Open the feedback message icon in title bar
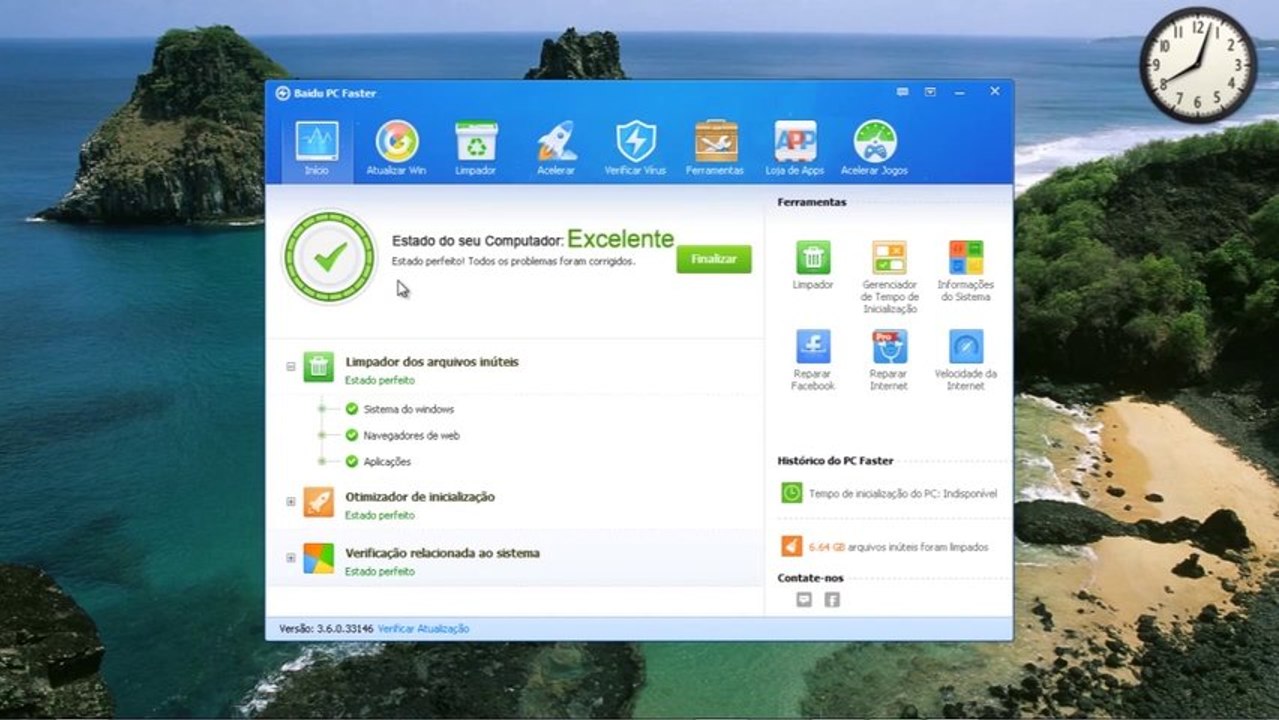Viewport: 1279px width, 720px height. point(903,92)
